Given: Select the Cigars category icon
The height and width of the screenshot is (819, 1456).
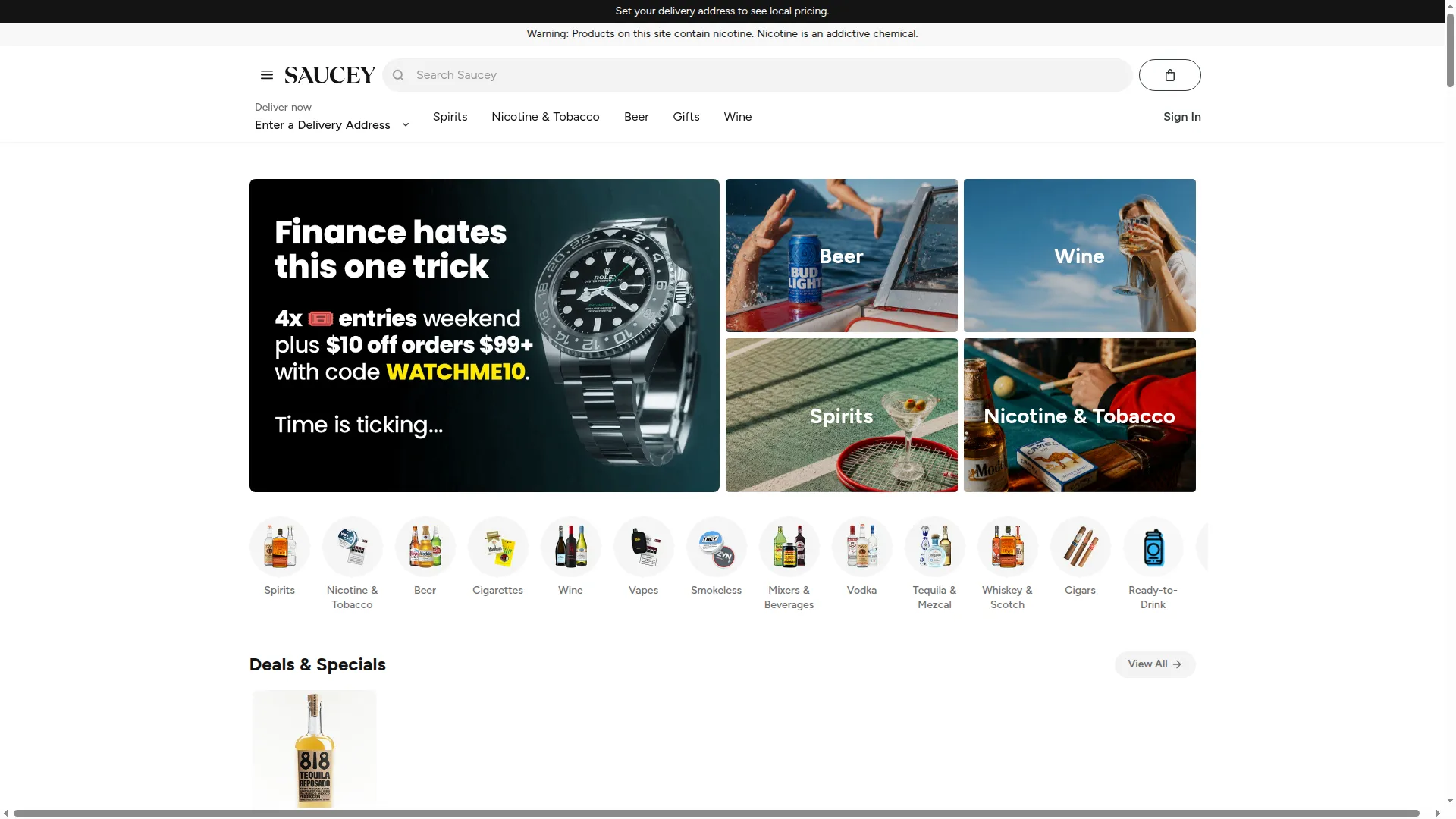Looking at the screenshot, I should click(1081, 547).
